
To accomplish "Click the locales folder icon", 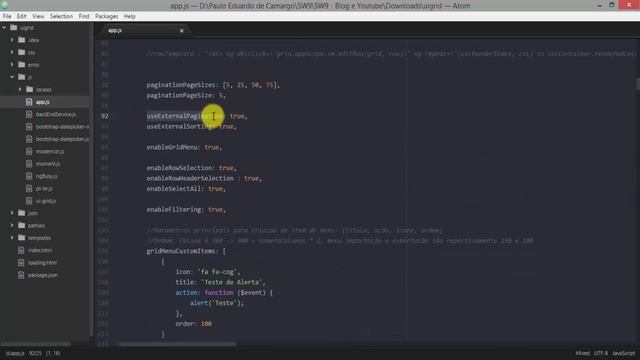I will [29, 89].
